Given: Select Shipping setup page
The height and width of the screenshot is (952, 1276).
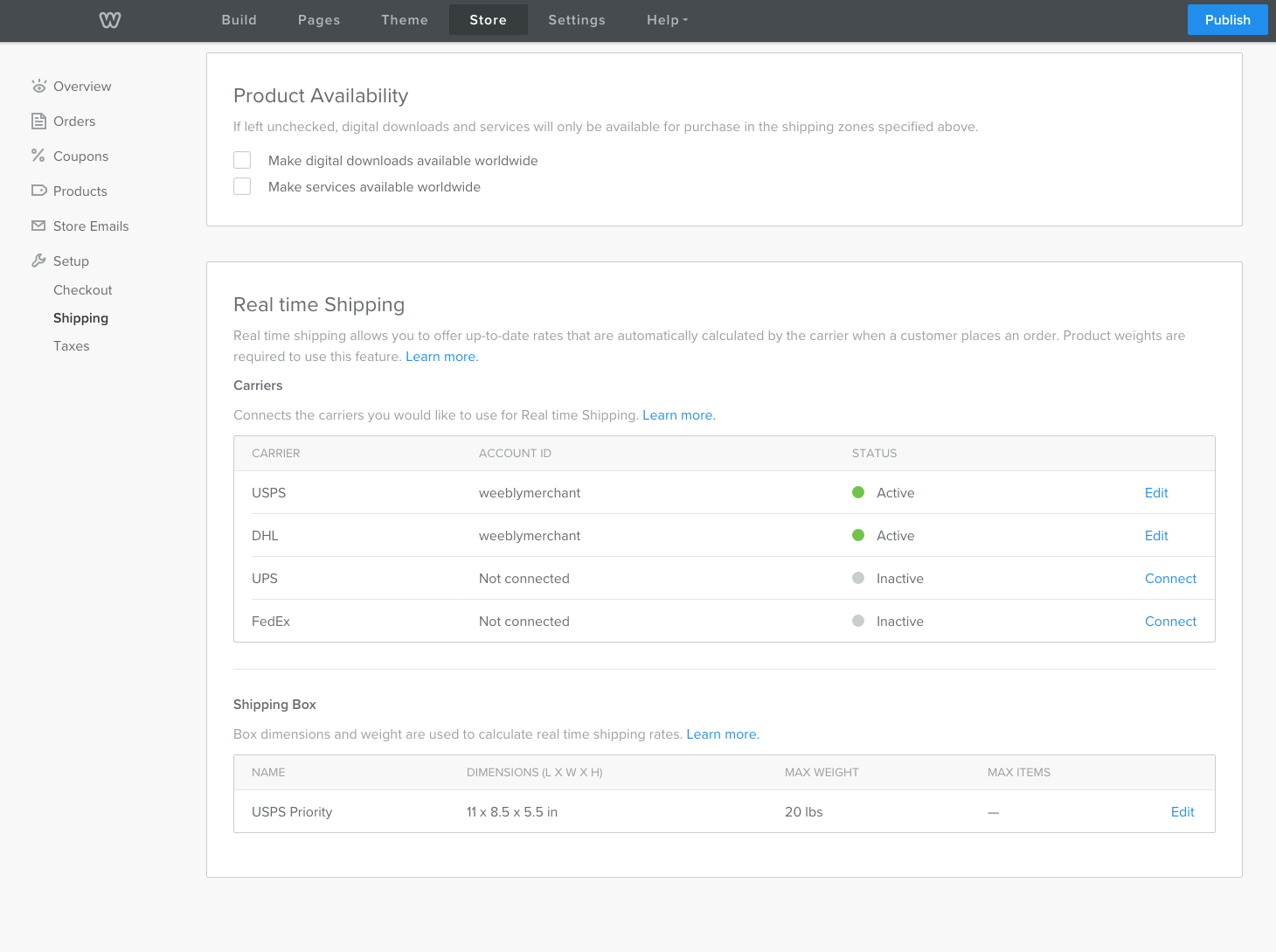Looking at the screenshot, I should point(80,317).
